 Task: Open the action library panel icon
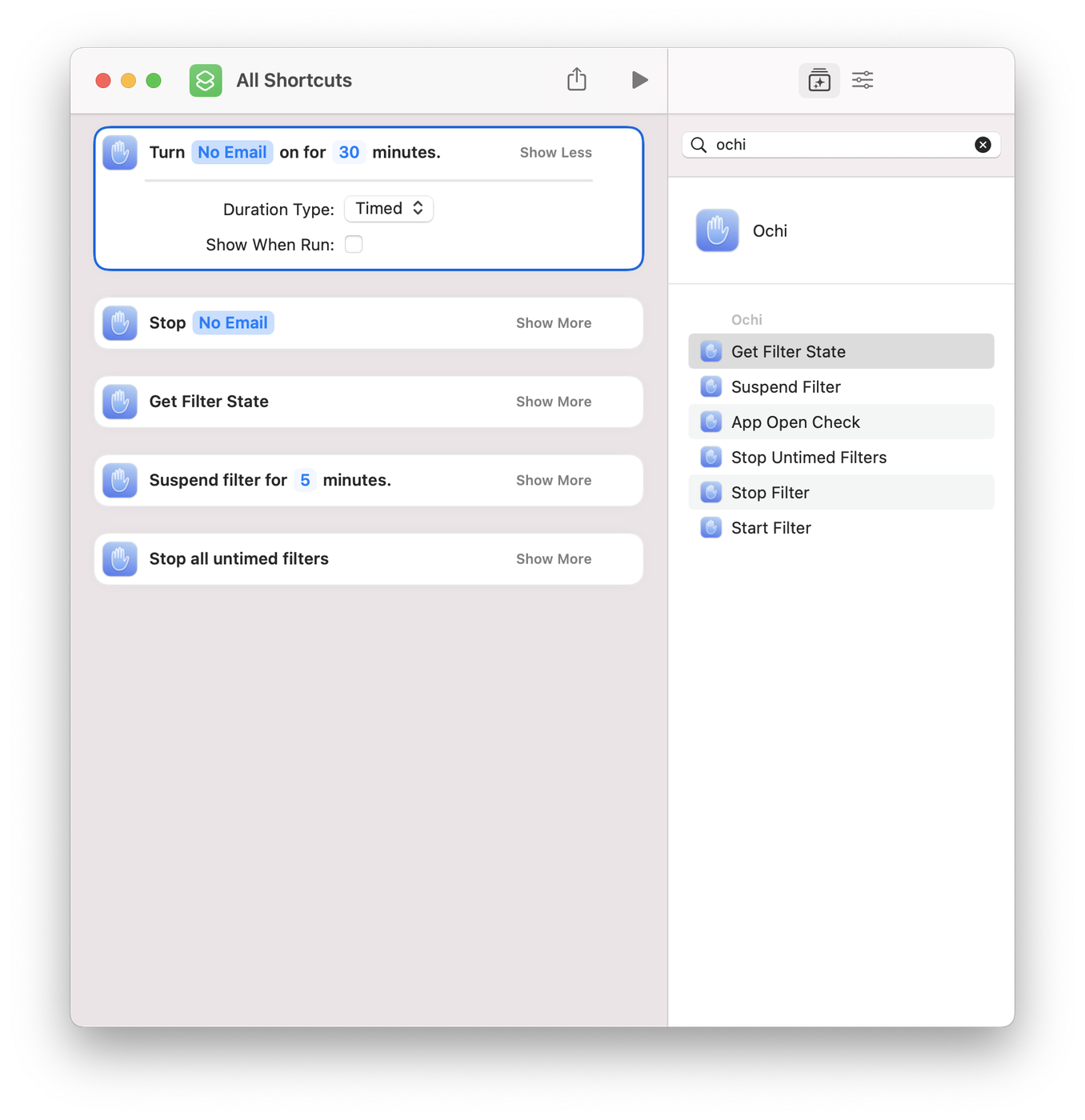point(819,80)
